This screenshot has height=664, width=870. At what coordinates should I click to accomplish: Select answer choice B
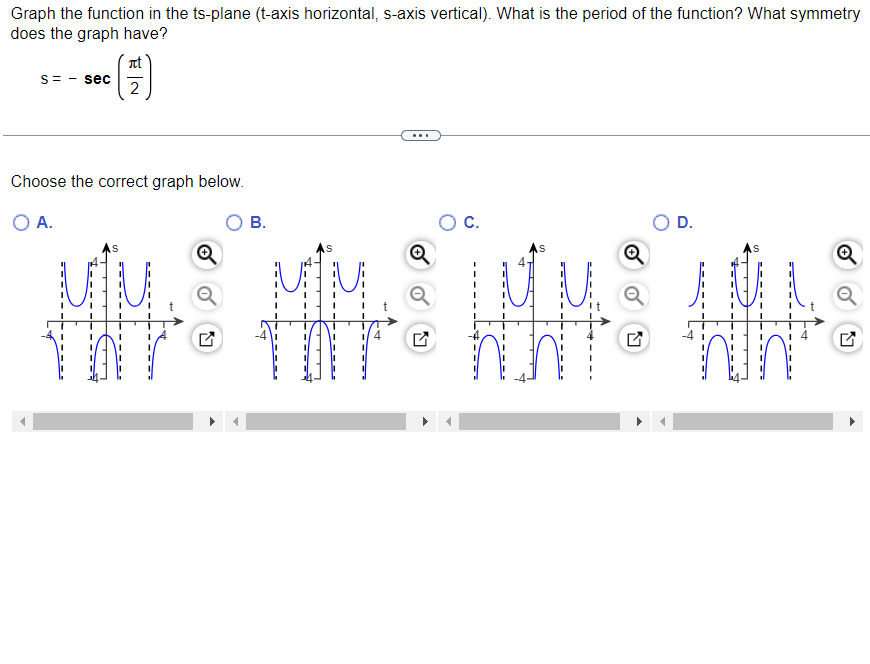233,222
